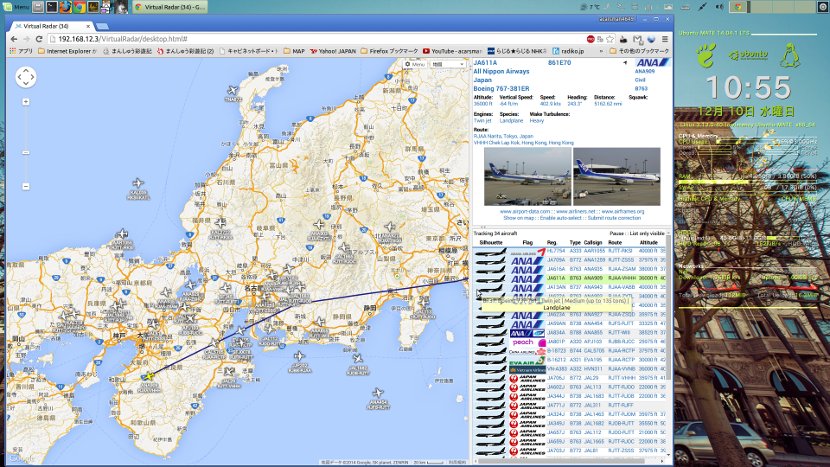Click the bookmarks overflow chevron
830x467 pixels.
point(601,51)
